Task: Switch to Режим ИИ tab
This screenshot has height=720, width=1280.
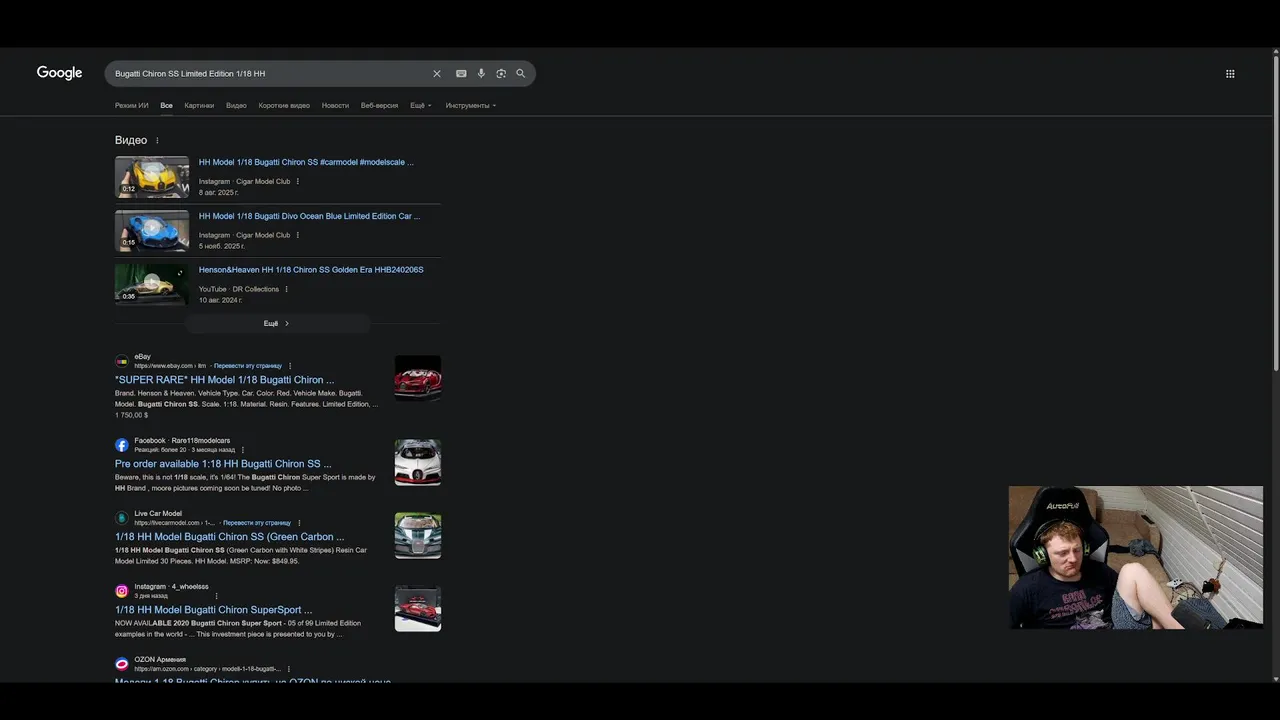Action: (132, 105)
